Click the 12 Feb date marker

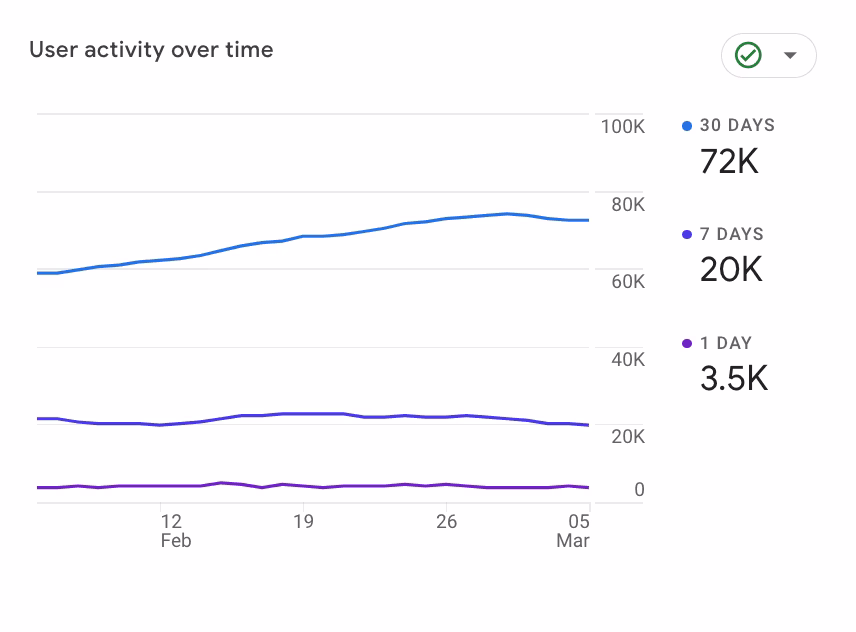pyautogui.click(x=172, y=532)
